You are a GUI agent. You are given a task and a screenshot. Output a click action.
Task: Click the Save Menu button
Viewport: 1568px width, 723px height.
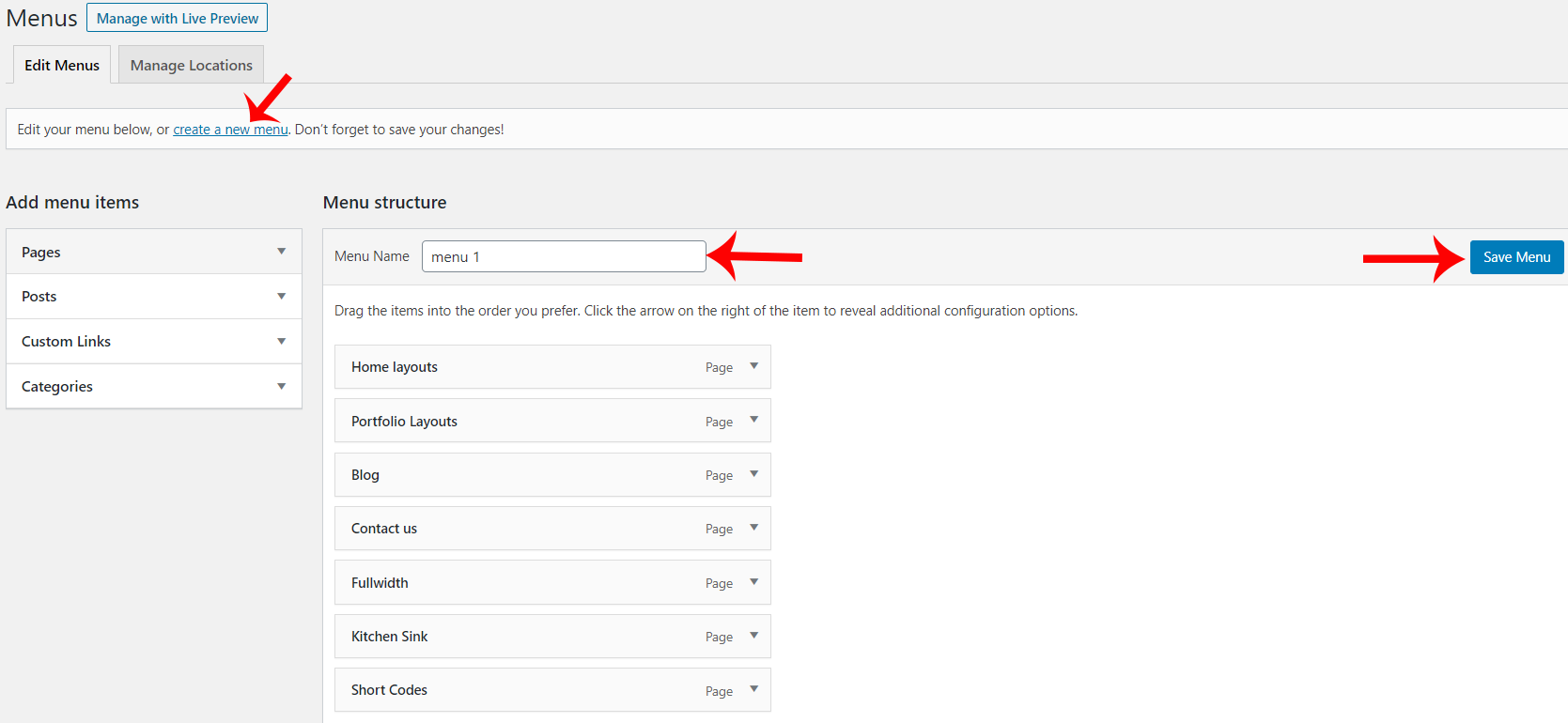[x=1516, y=257]
